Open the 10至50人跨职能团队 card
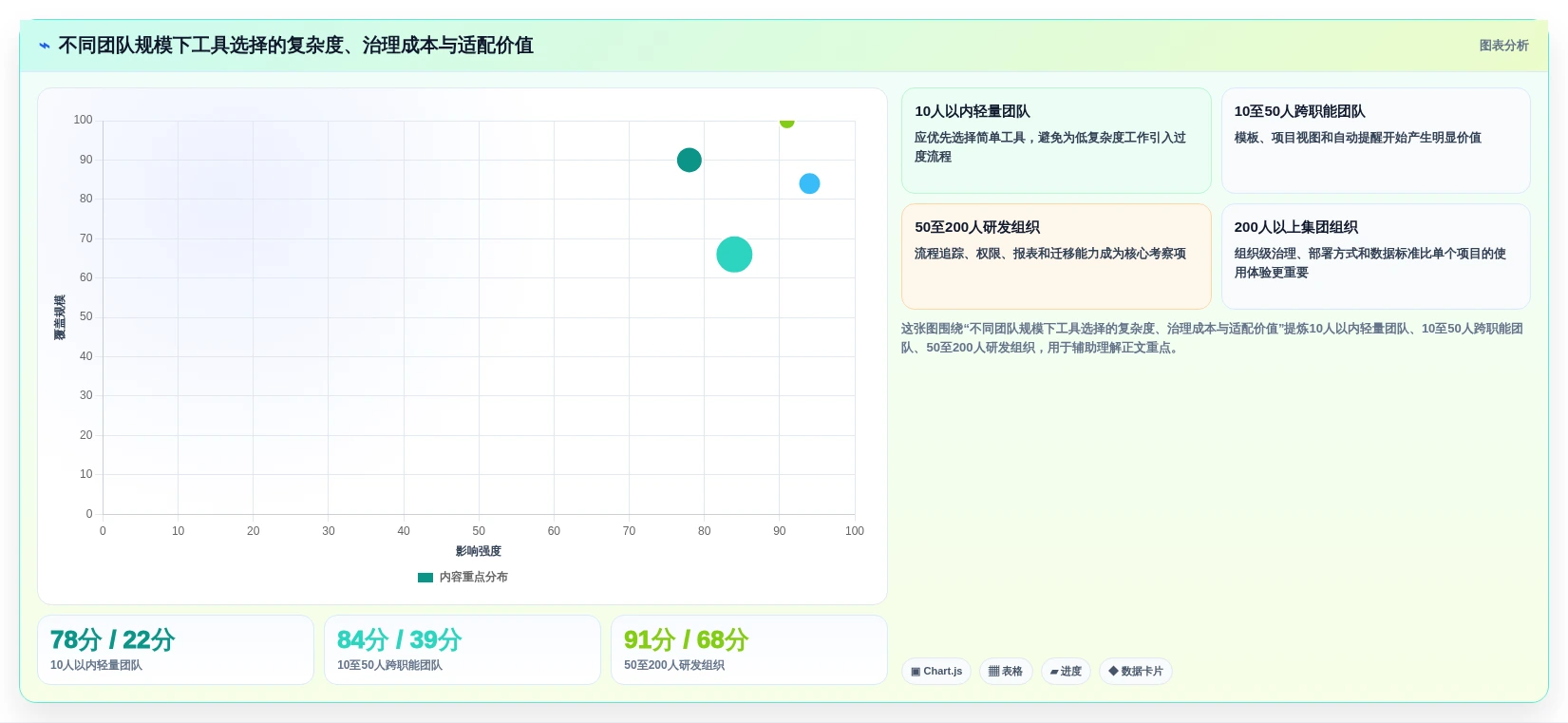 [x=1375, y=141]
